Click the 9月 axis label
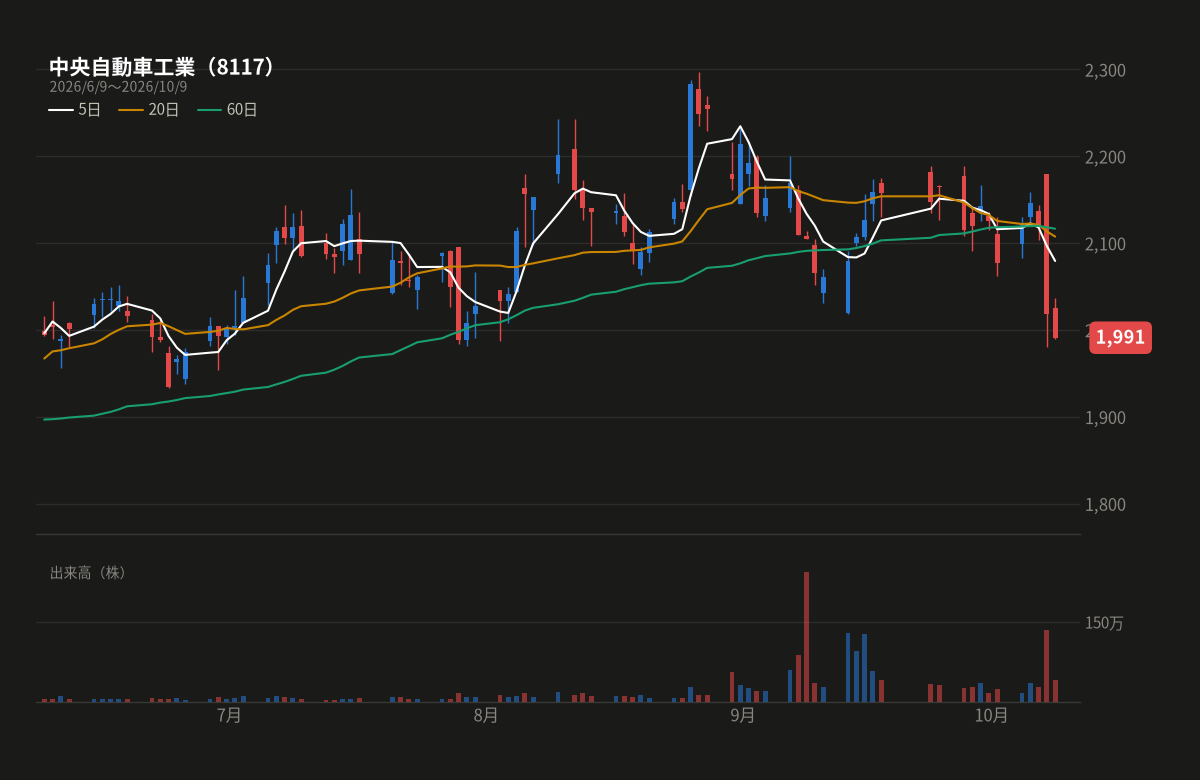 [743, 715]
